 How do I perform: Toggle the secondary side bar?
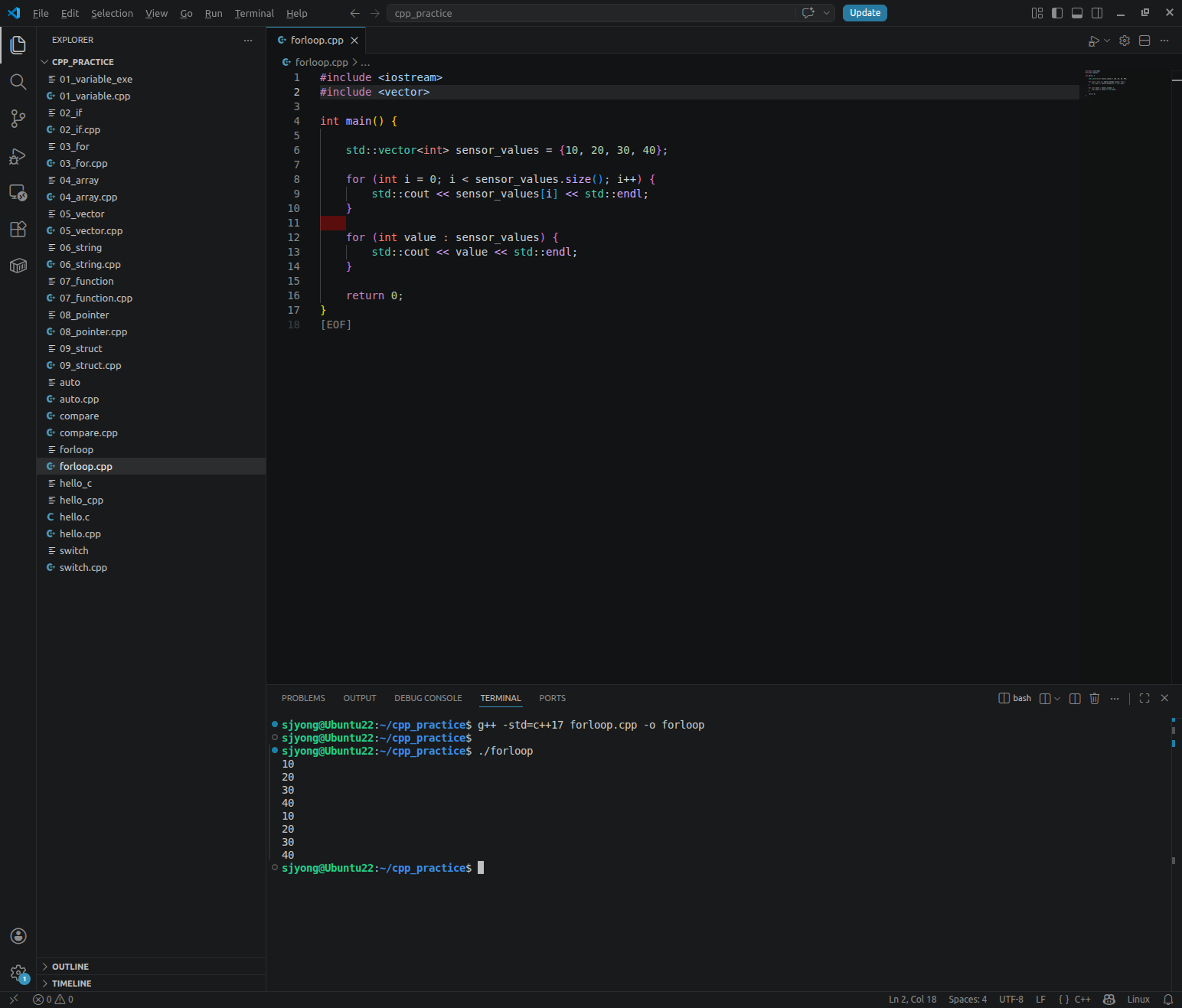(x=1097, y=13)
